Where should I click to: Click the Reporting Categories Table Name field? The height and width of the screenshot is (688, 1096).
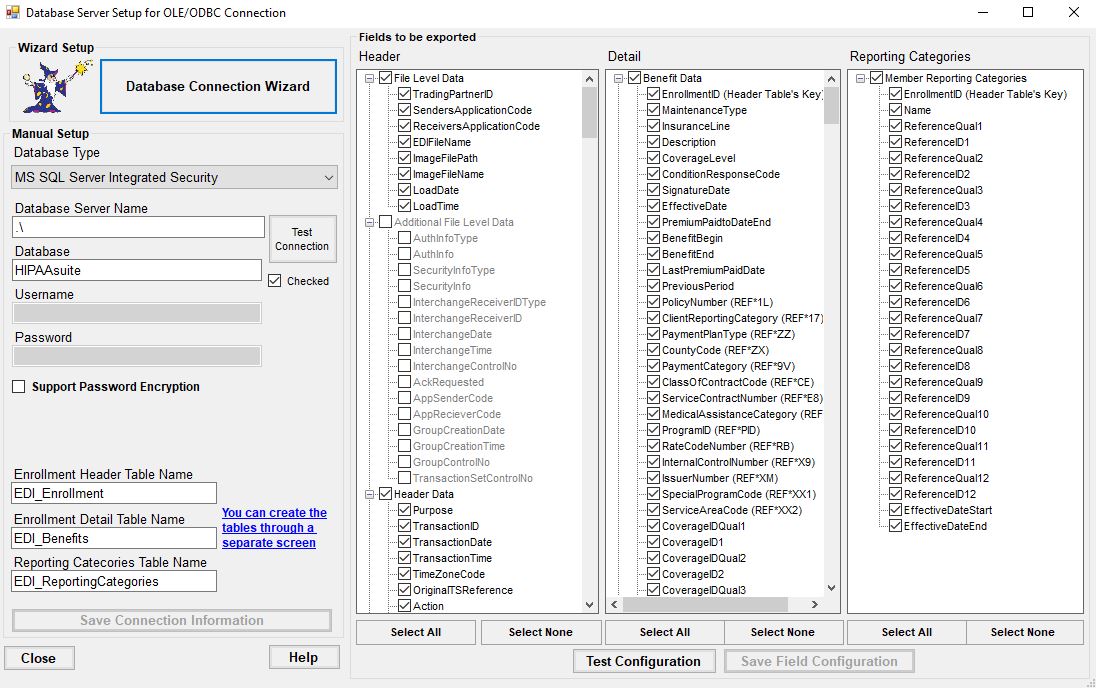[114, 582]
